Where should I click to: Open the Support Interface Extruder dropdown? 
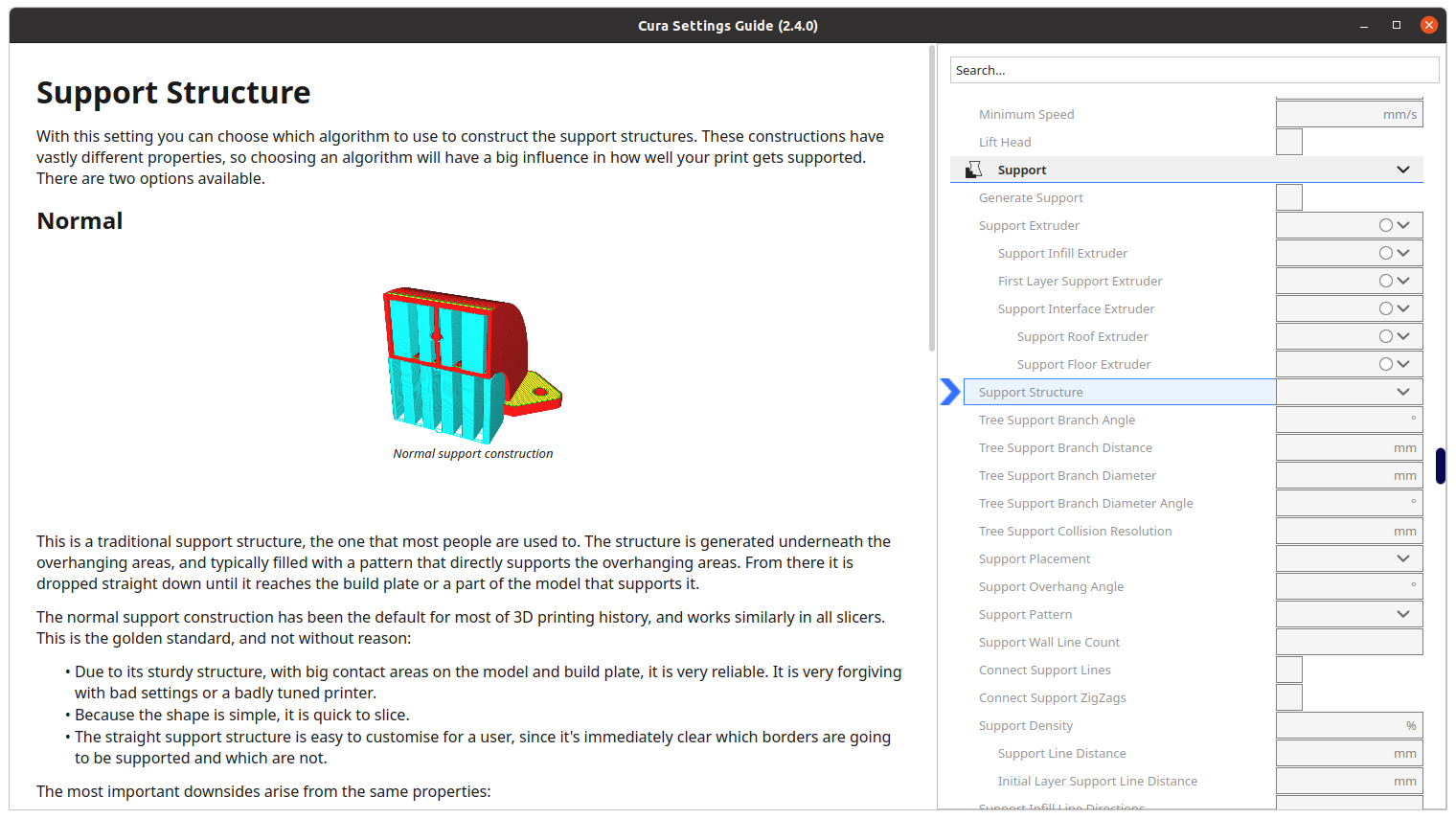(x=1349, y=308)
